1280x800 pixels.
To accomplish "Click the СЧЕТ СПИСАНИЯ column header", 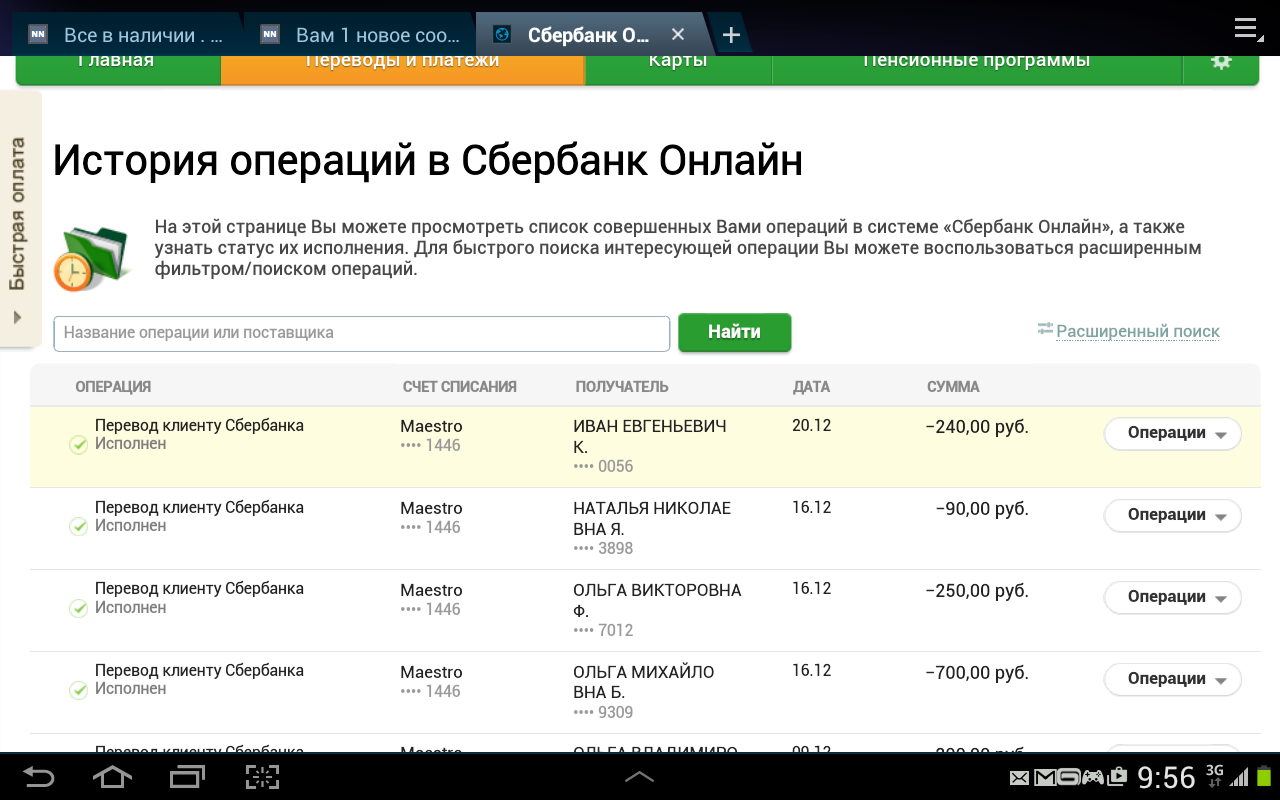I will point(459,387).
